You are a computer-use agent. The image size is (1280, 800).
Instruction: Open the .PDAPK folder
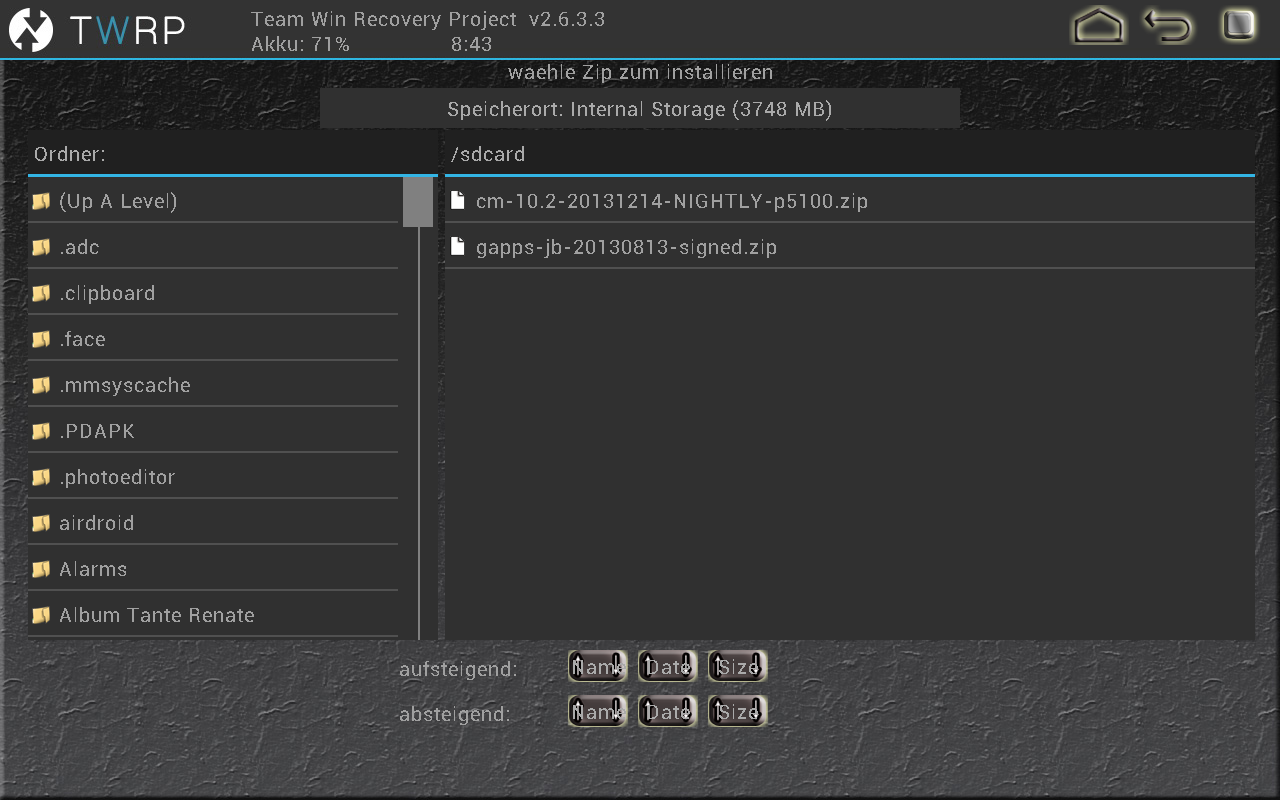click(97, 431)
